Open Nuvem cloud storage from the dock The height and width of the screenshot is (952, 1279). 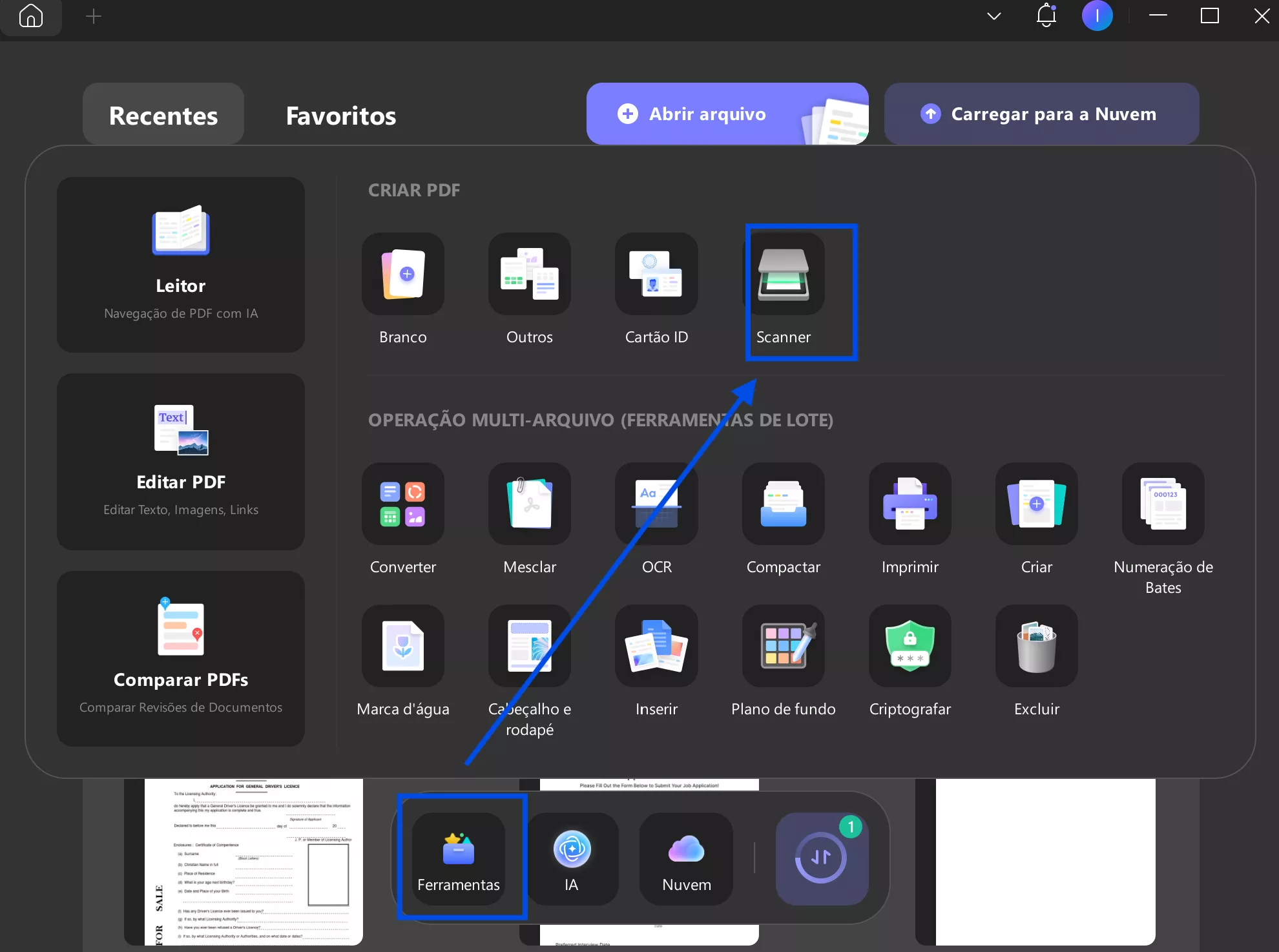tap(685, 859)
